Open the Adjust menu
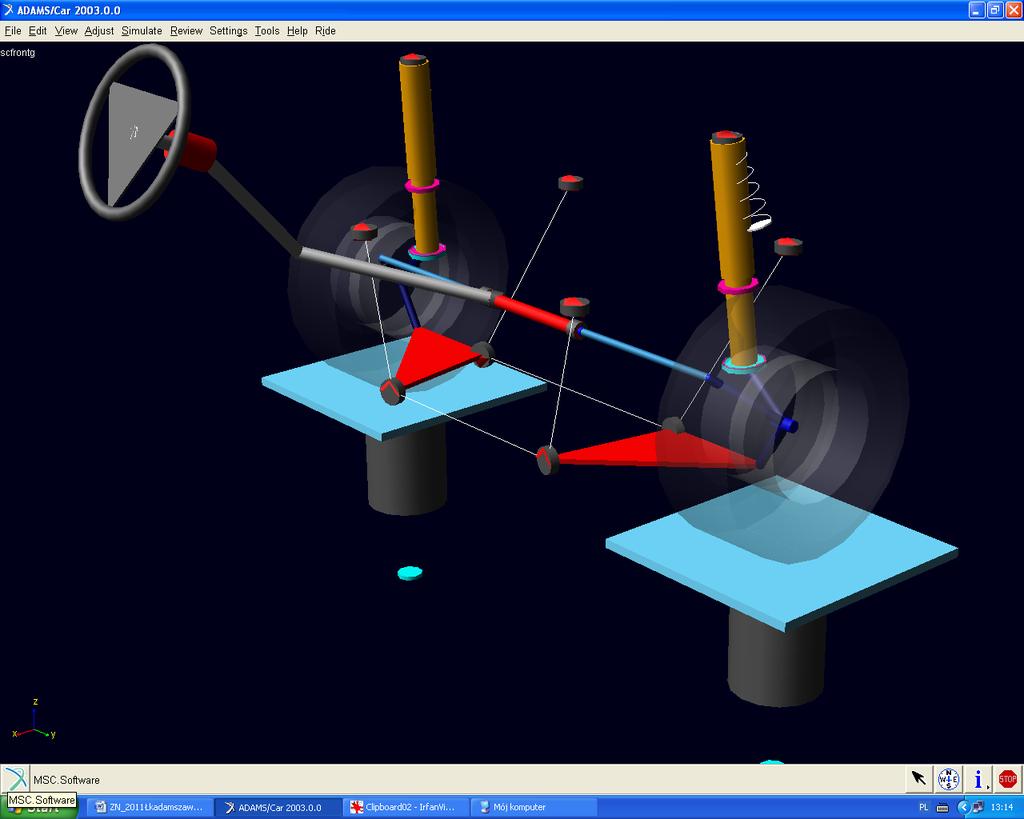 point(99,31)
